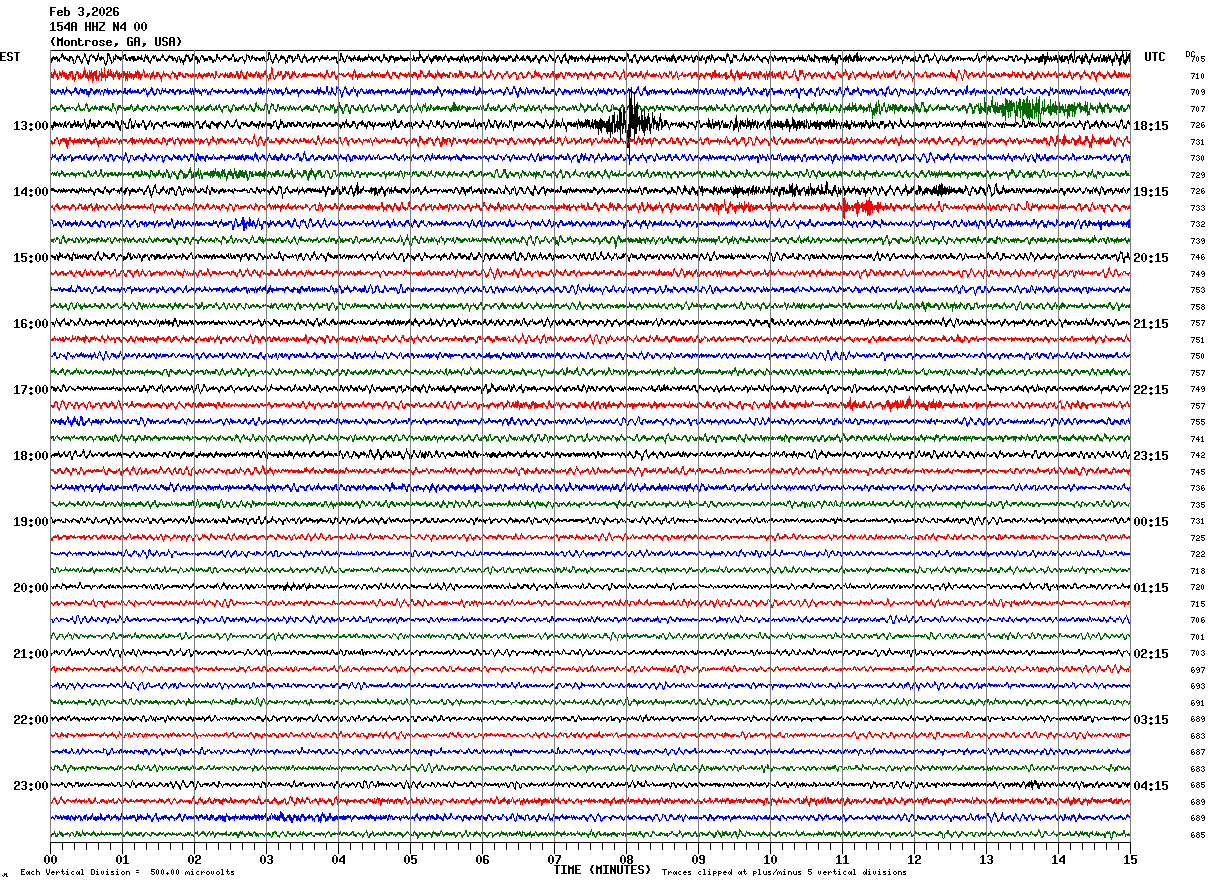This screenshot has height=886, width=1210.
Task: Click the 14:00 EST row label
Action: click(31, 192)
